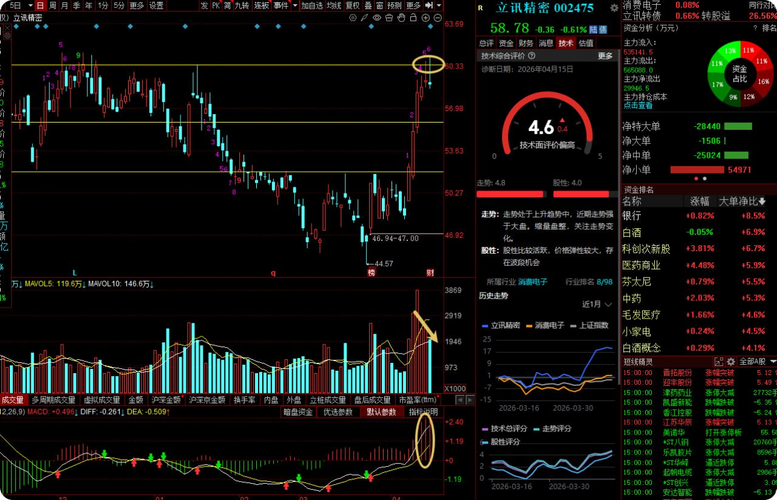The image size is (777, 500).
Task: Select the 1分 minute period
Action: (x=103, y=5)
